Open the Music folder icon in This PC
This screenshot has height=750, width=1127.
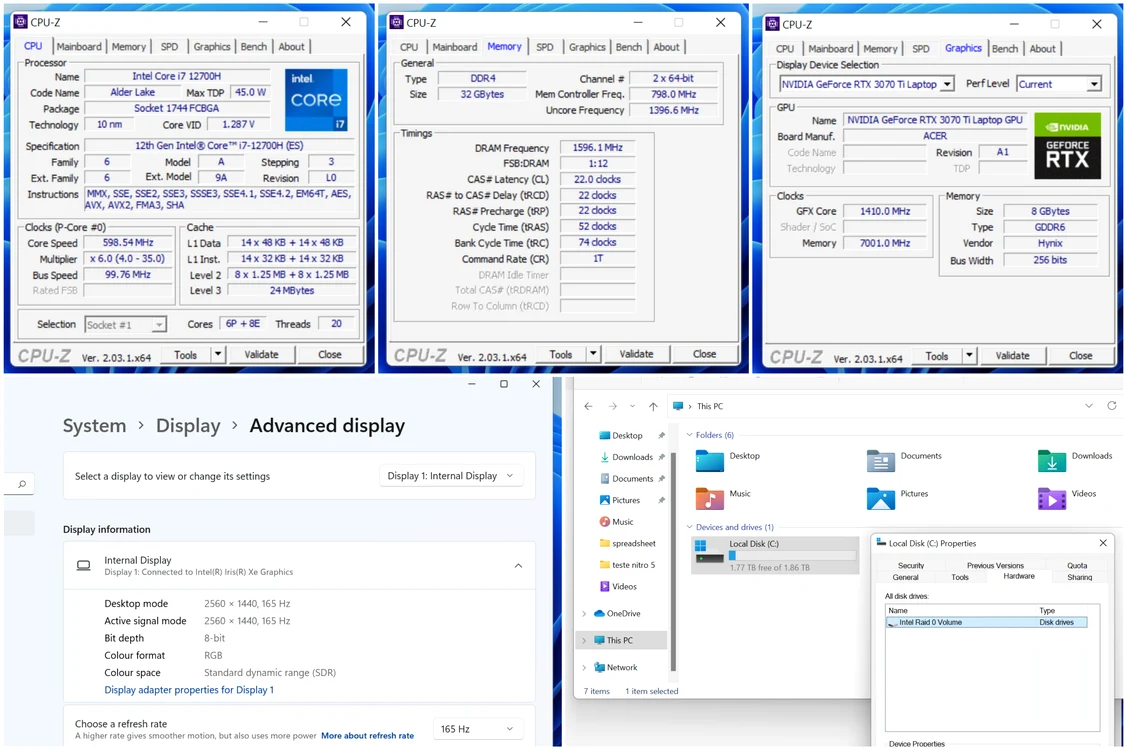[709, 498]
